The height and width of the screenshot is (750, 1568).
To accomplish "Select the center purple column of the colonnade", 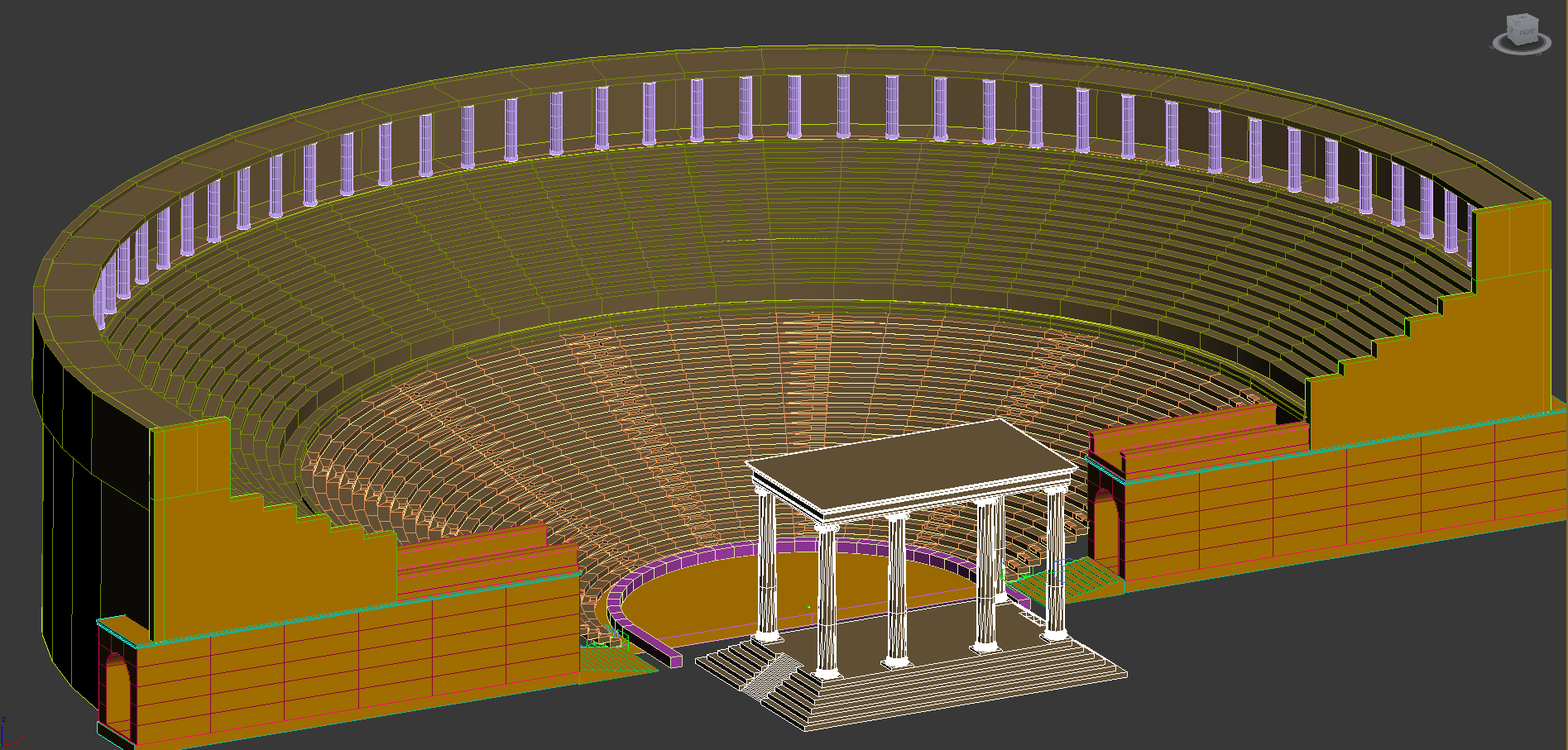I will click(842, 106).
